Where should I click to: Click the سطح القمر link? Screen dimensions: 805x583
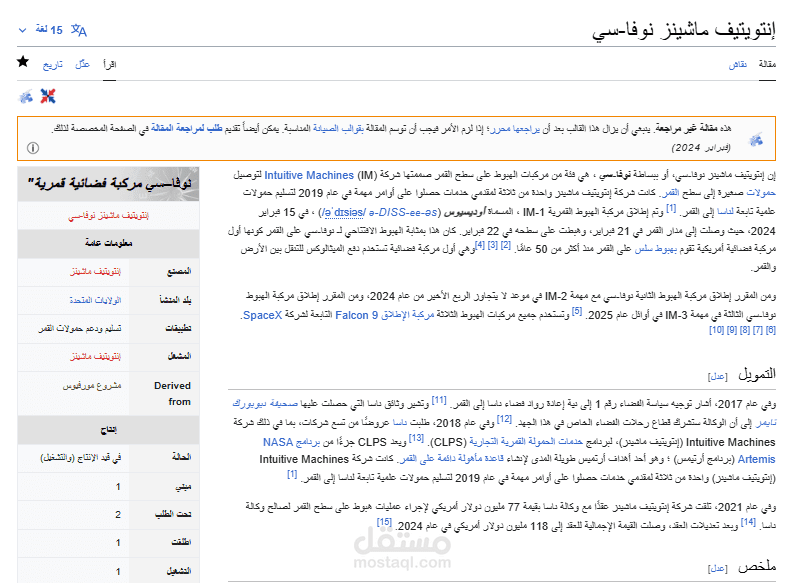[671, 193]
